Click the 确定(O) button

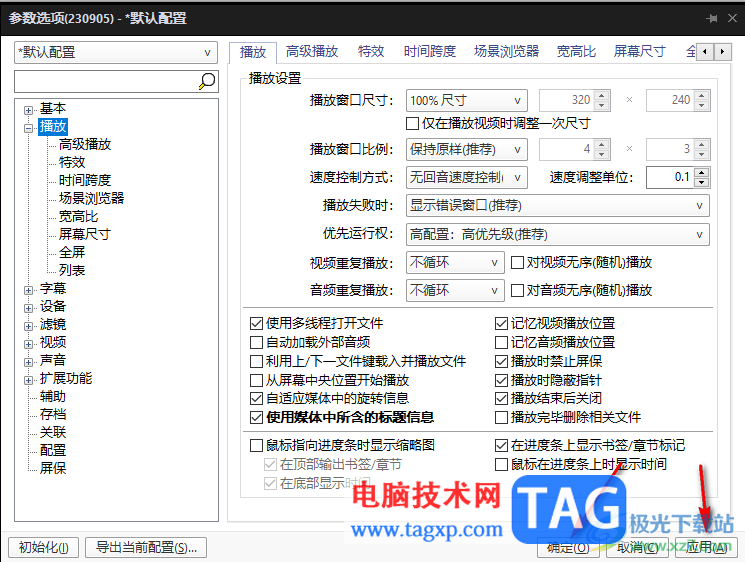point(569,548)
